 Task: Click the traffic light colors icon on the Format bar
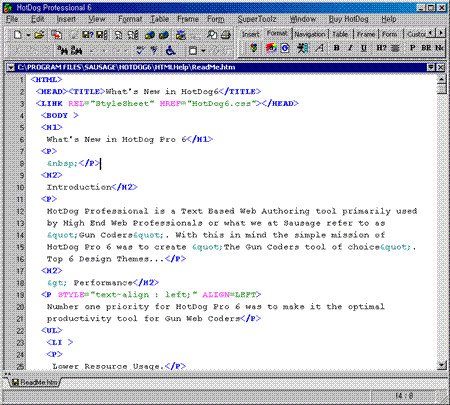[x=254, y=48]
